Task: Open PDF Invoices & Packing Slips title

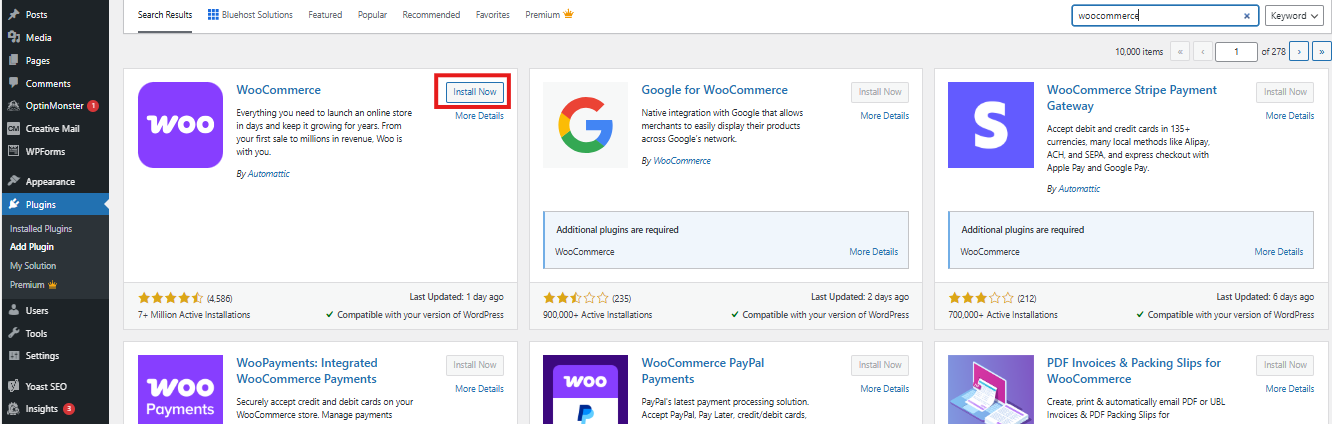Action: click(1134, 371)
